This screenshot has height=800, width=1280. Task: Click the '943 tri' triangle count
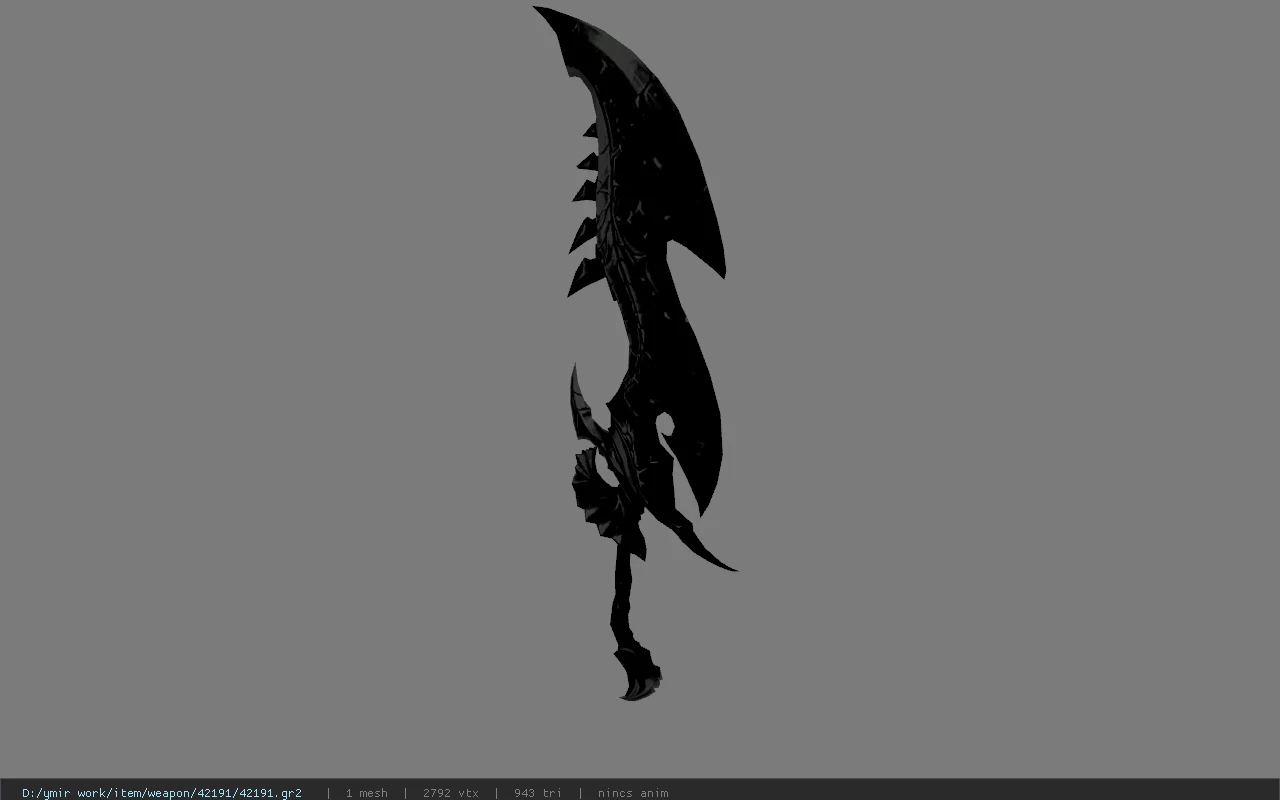[537, 792]
